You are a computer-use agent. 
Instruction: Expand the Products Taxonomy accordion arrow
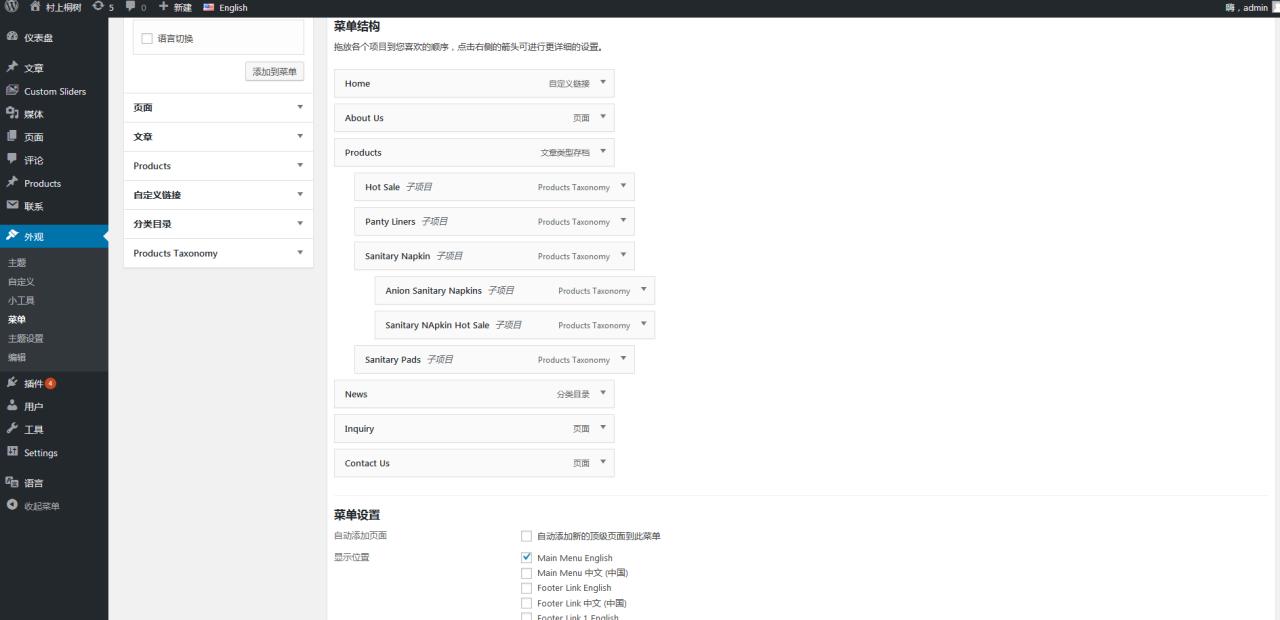point(300,252)
